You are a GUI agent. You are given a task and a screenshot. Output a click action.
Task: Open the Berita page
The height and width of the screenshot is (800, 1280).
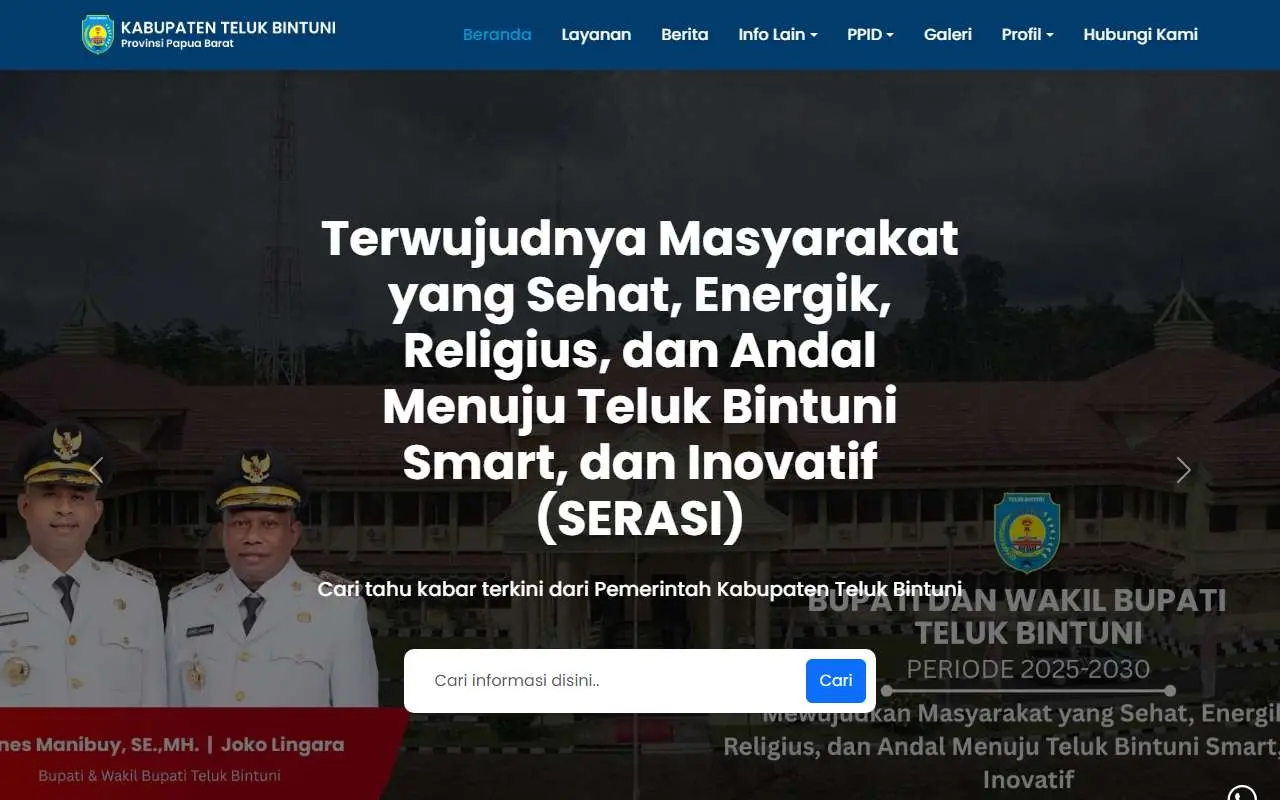pos(685,34)
